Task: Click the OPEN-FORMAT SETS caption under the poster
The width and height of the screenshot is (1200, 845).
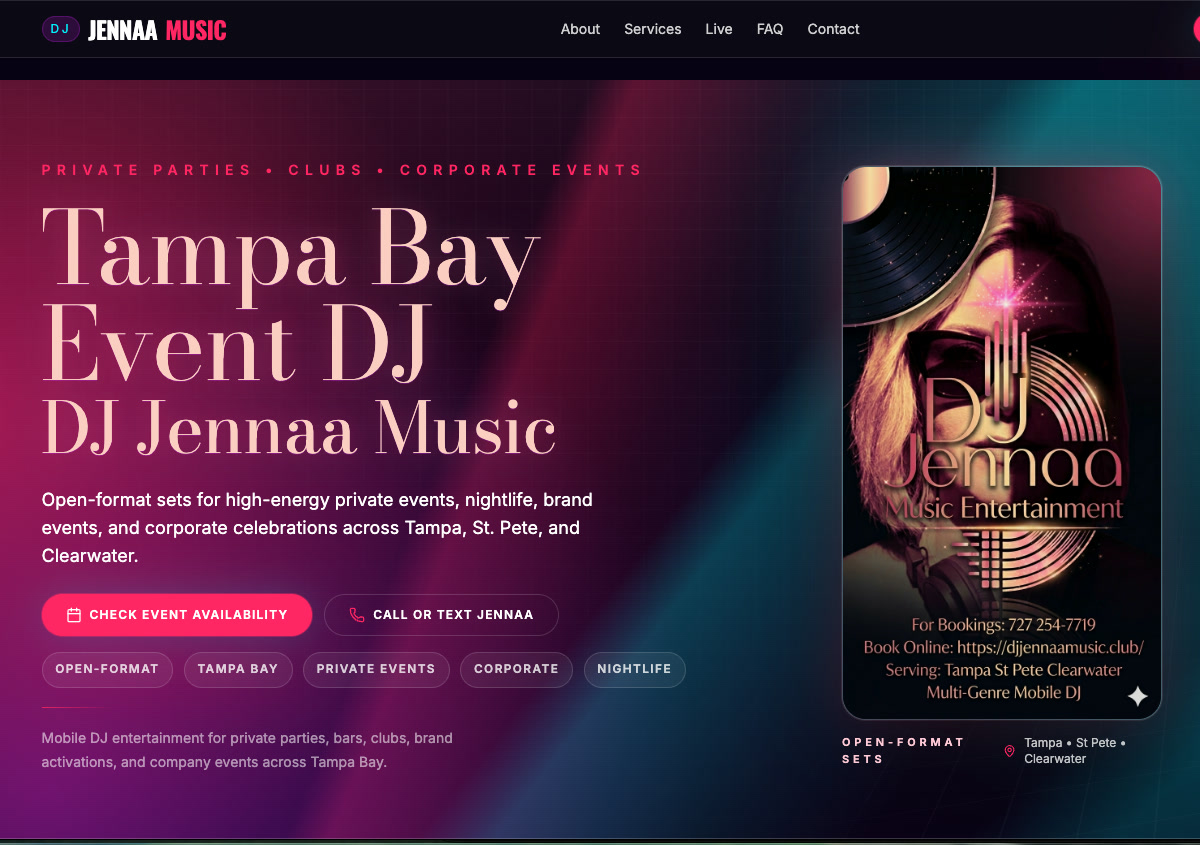Action: (x=903, y=751)
